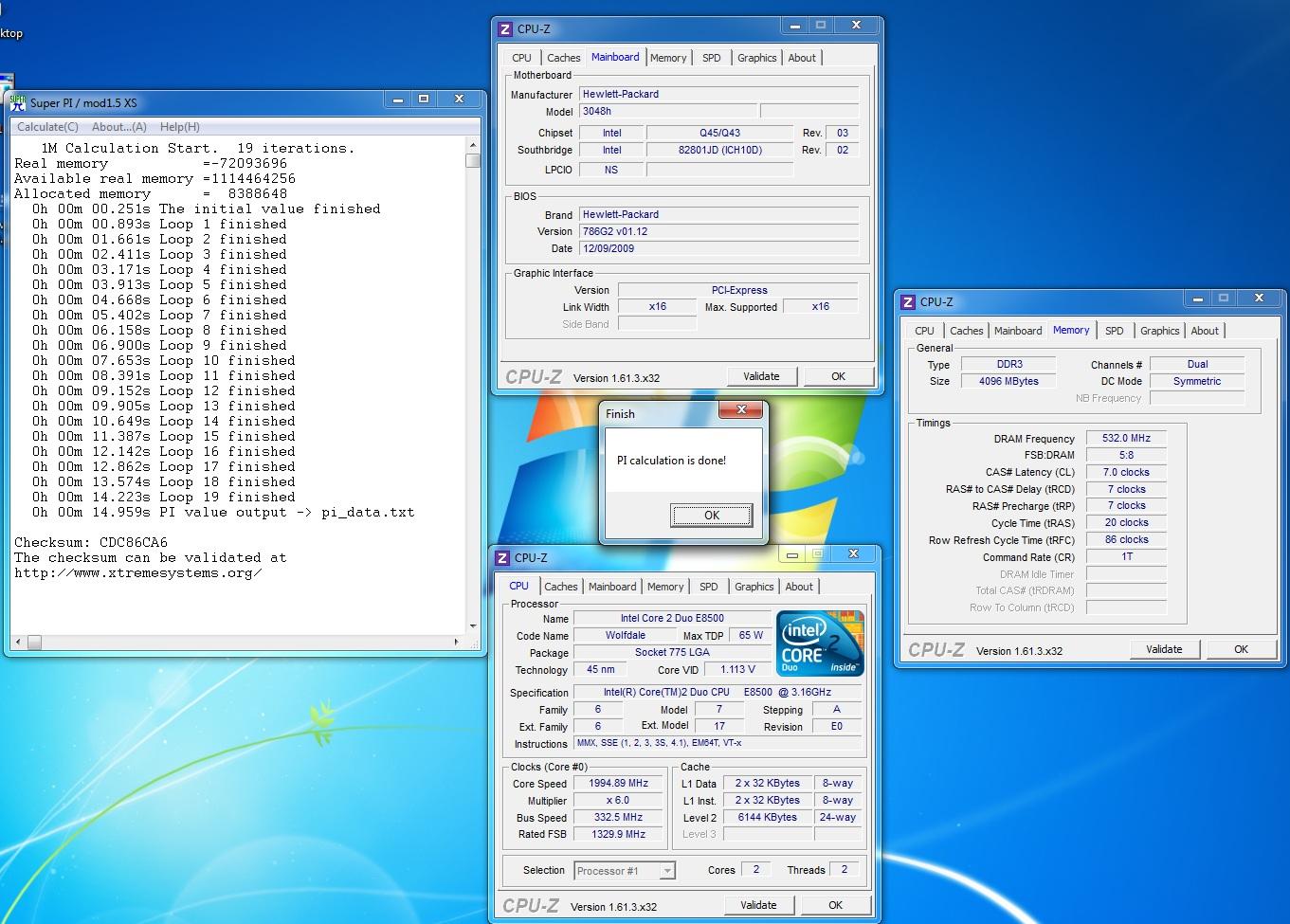Open Graphics tab in CPU window

(x=754, y=587)
